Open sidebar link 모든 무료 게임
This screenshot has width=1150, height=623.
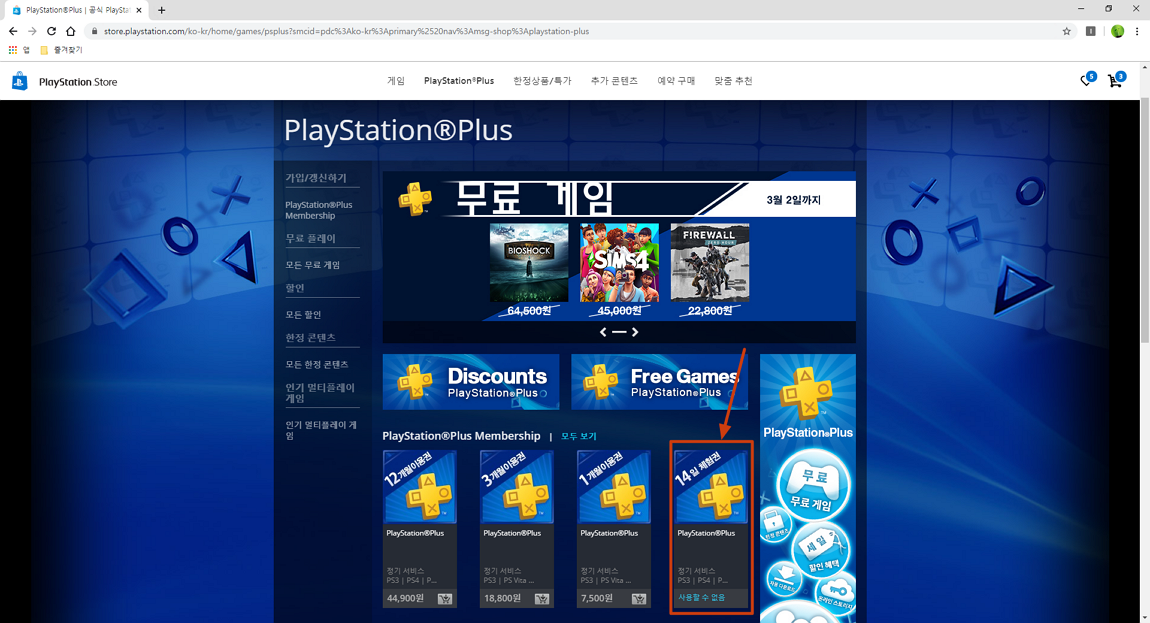[x=312, y=265]
